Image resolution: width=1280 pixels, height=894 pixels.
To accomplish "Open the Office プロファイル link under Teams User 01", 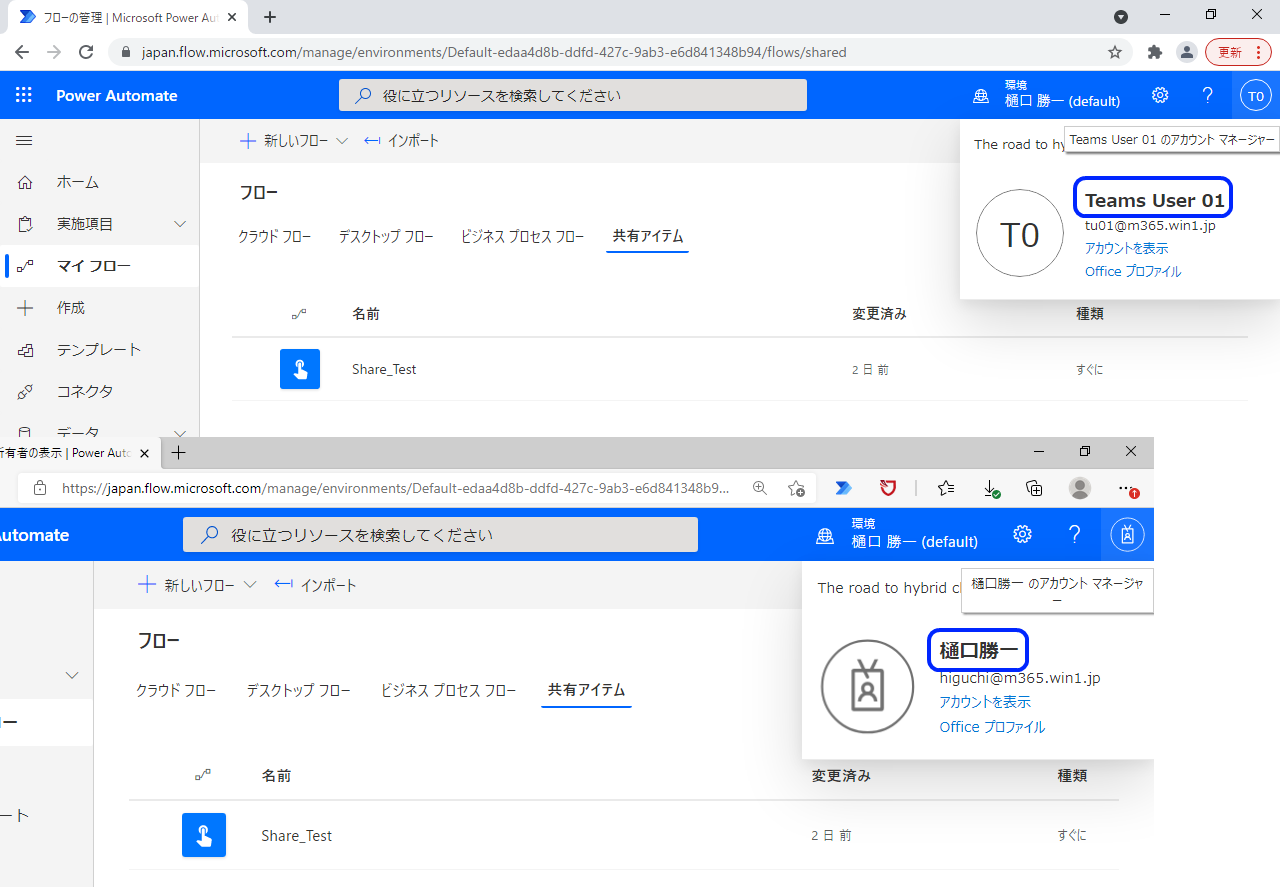I will 1133,271.
